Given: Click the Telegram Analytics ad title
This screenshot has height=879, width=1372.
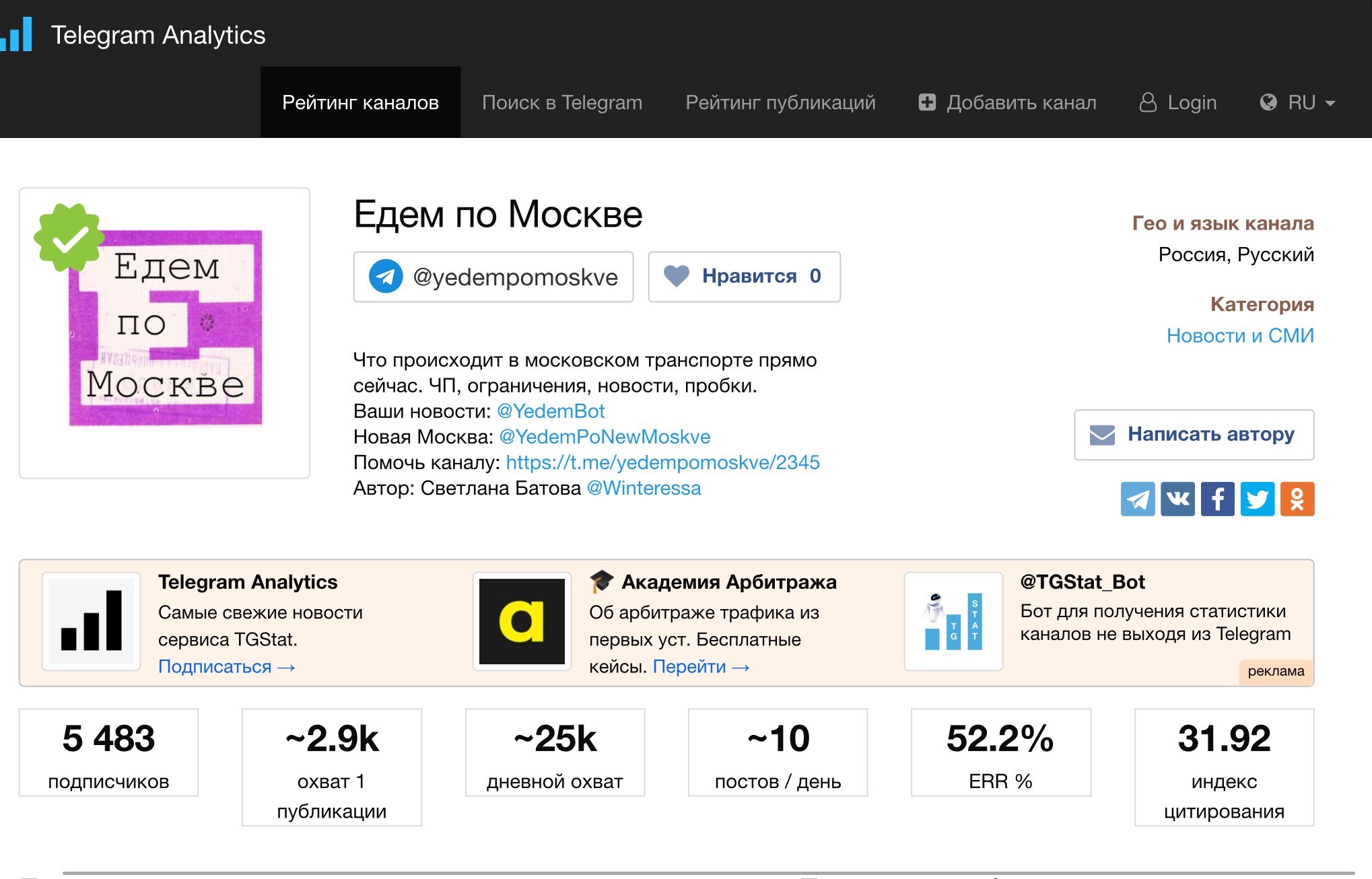Looking at the screenshot, I should [x=248, y=582].
